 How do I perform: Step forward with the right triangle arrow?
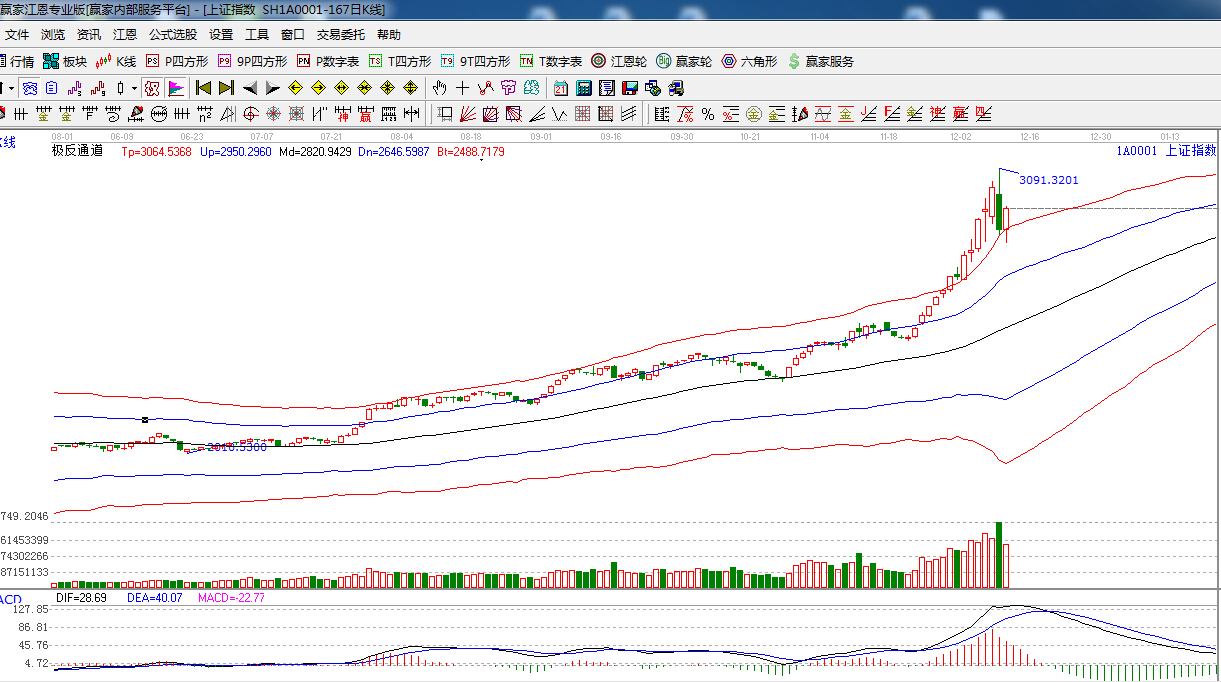click(272, 88)
